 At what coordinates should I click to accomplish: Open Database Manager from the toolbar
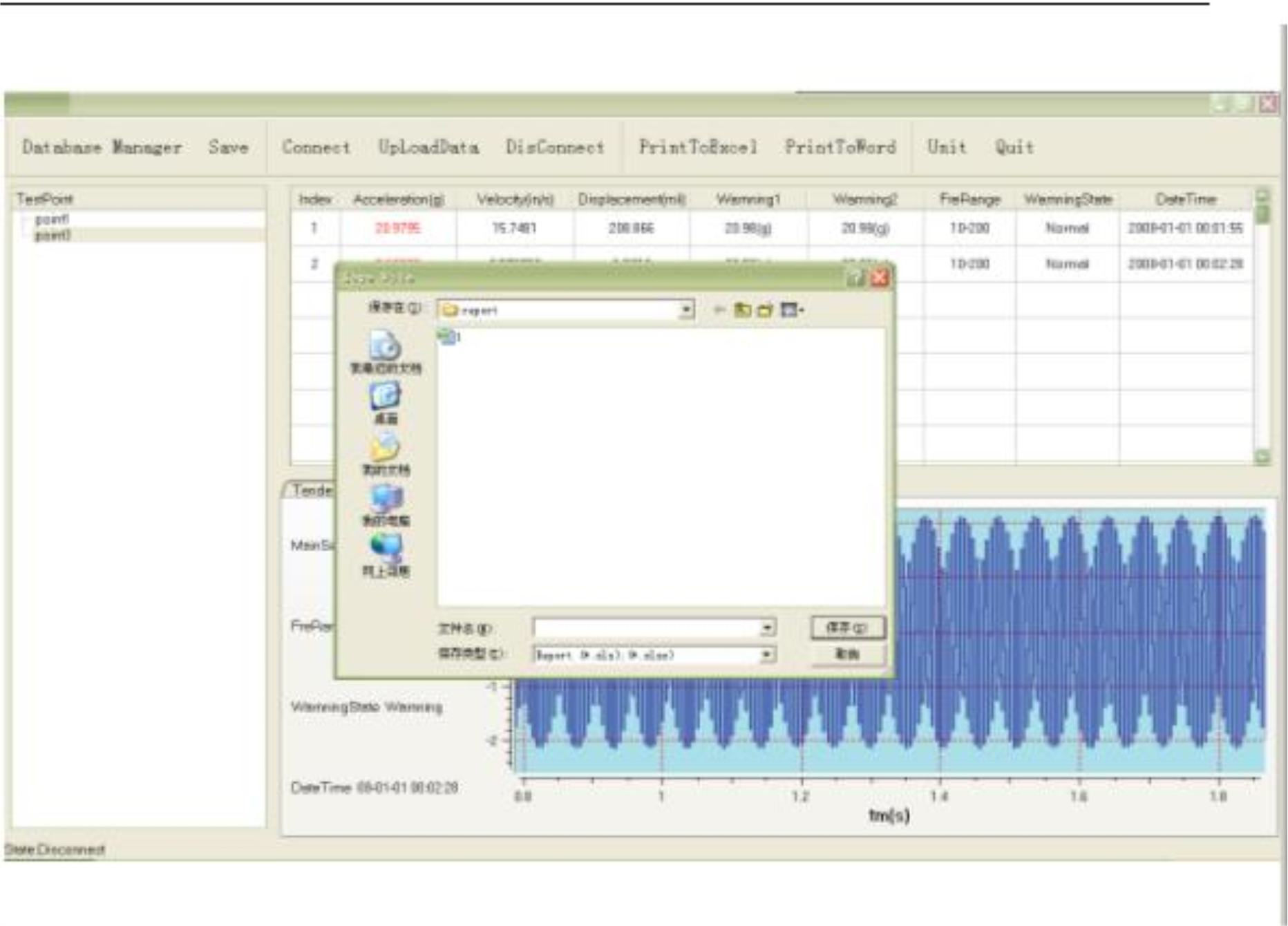click(102, 147)
